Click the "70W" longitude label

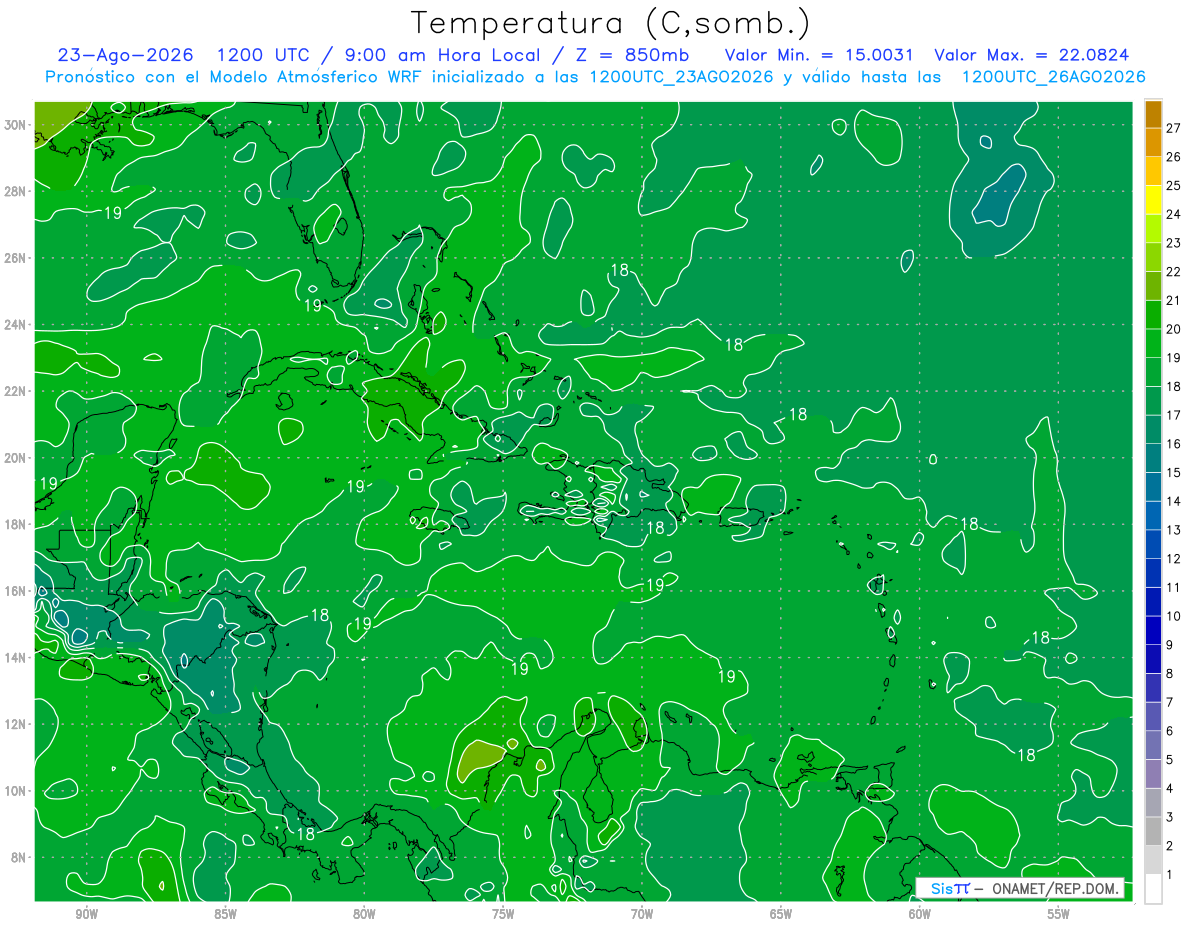point(642,914)
